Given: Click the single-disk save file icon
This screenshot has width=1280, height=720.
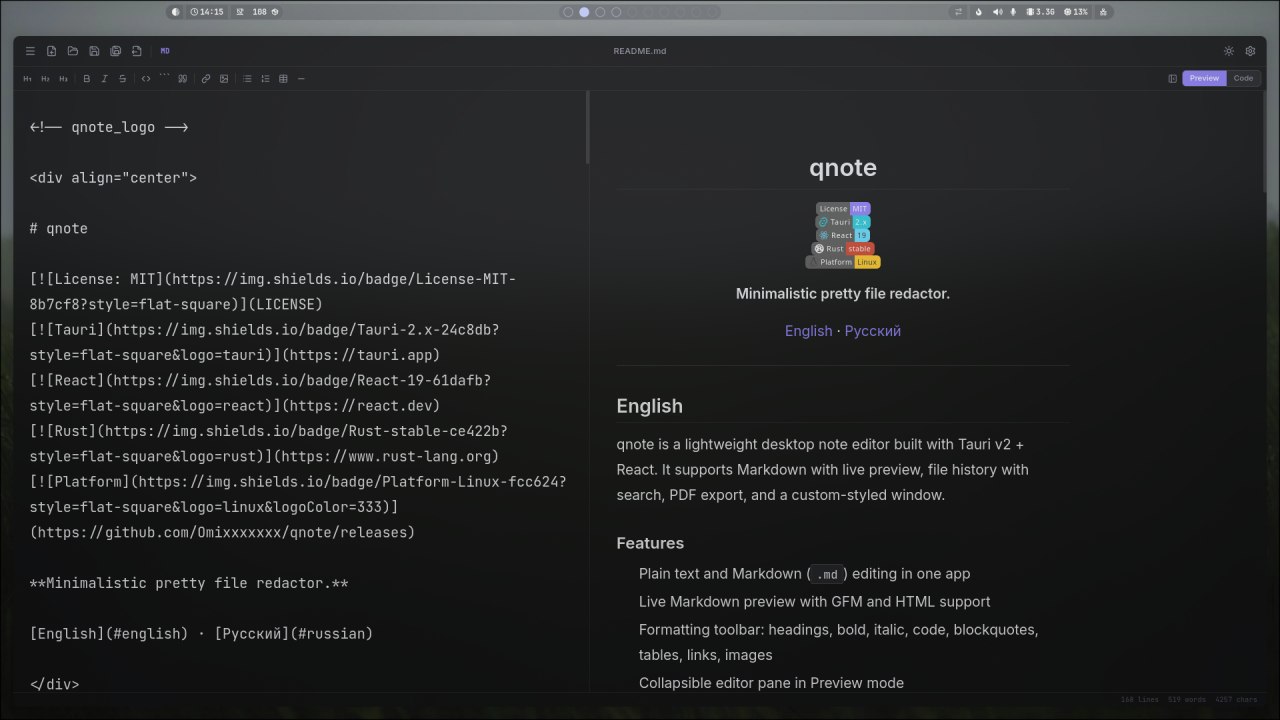Looking at the screenshot, I should click(94, 51).
